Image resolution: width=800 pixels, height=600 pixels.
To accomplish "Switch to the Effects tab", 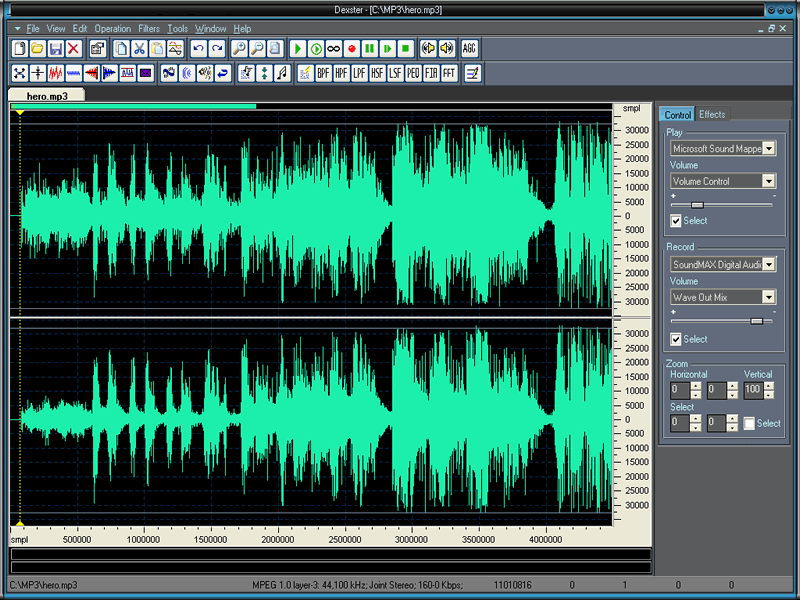I will 712,115.
